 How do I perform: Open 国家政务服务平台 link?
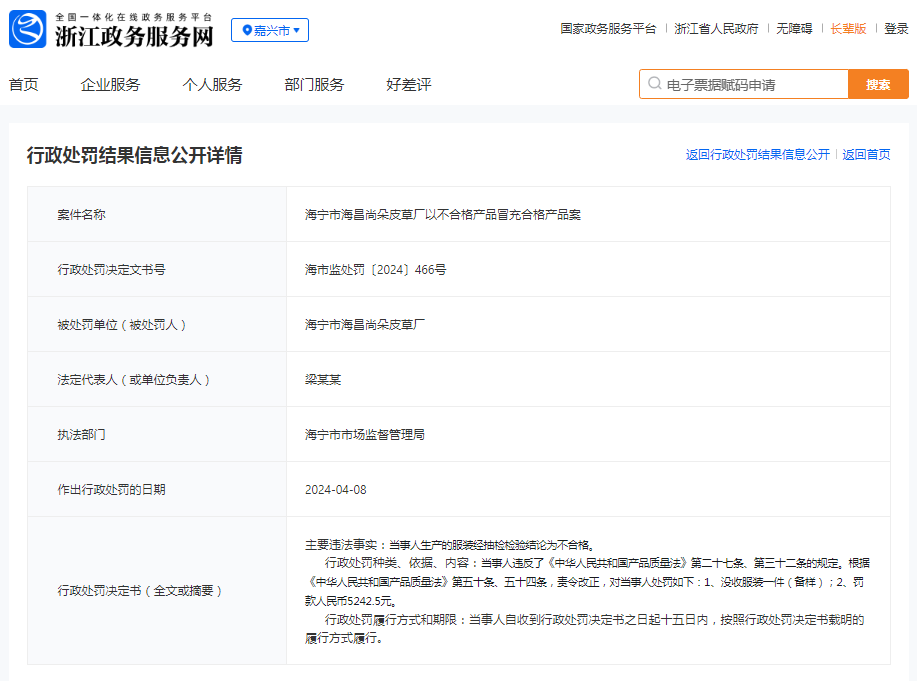point(608,29)
